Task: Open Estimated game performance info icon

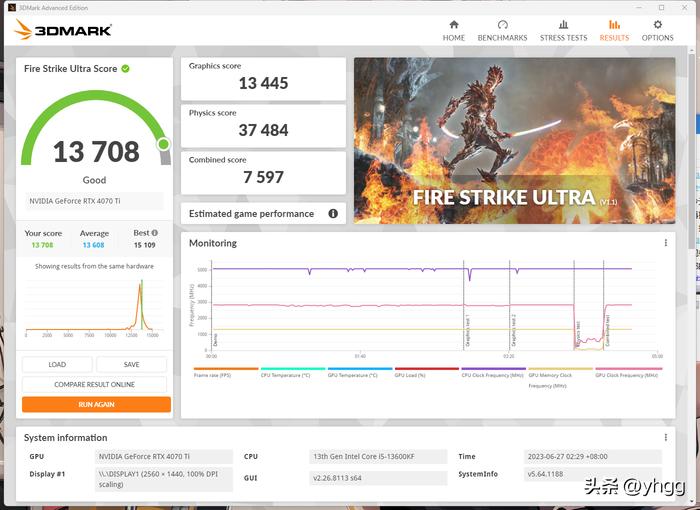Action: pyautogui.click(x=333, y=213)
